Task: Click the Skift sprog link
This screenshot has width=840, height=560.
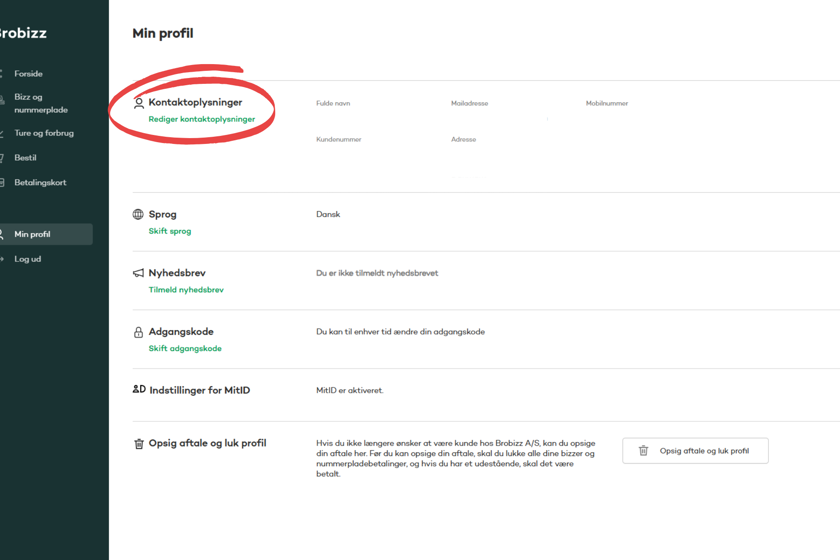Action: [170, 231]
